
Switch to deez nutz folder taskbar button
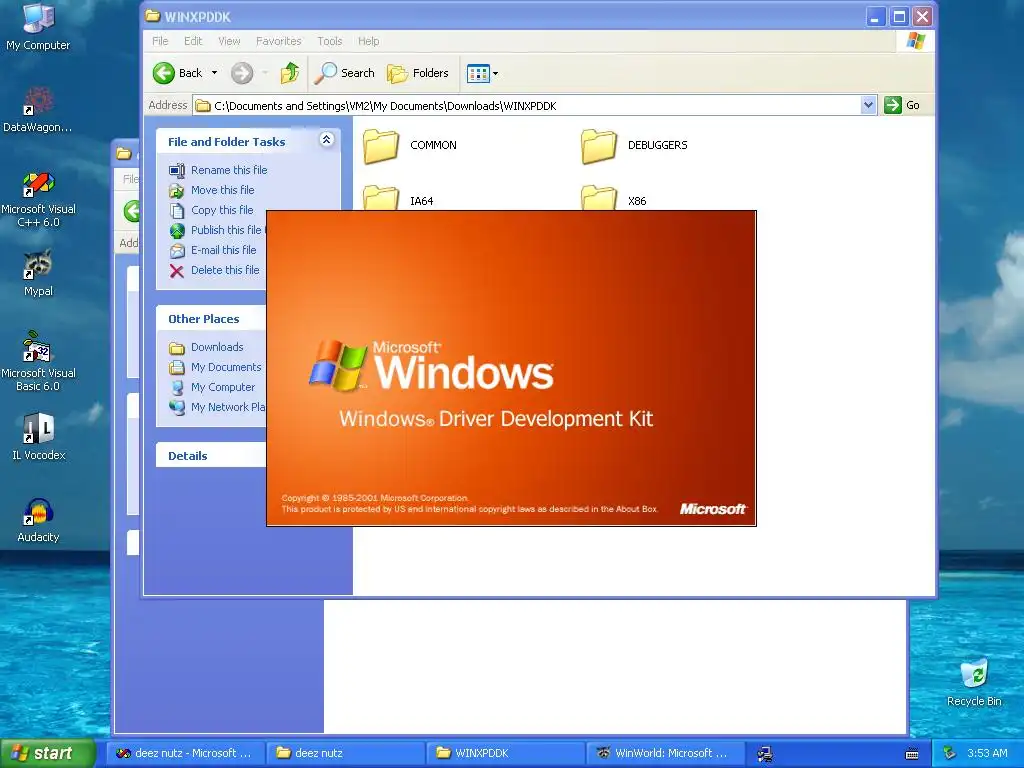point(346,753)
